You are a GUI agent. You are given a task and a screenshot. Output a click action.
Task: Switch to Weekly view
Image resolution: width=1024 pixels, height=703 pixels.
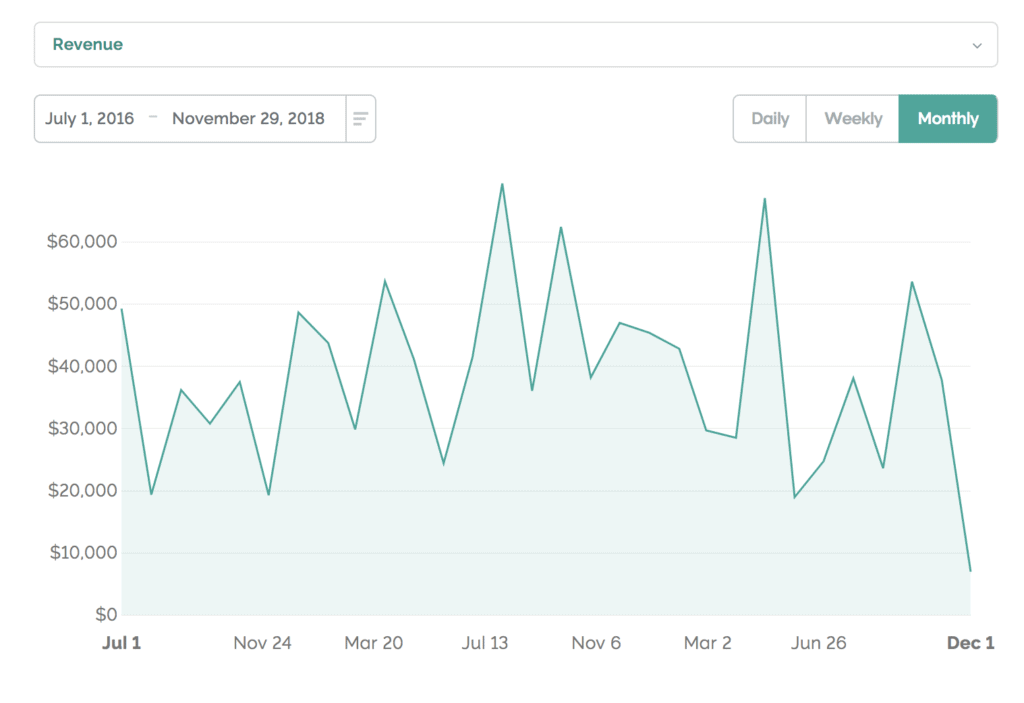pyautogui.click(x=852, y=118)
